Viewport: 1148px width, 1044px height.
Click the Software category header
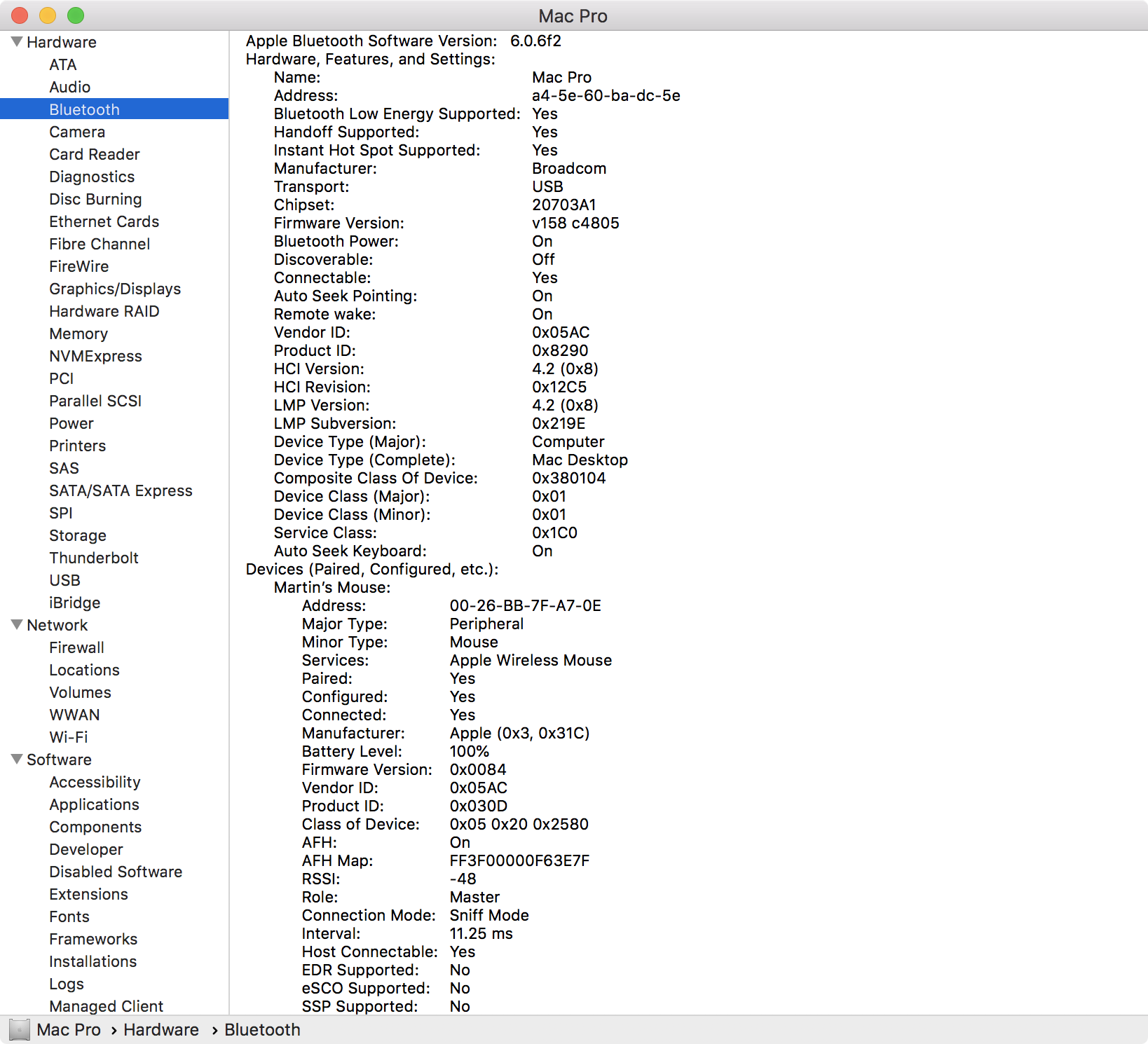coord(59,760)
